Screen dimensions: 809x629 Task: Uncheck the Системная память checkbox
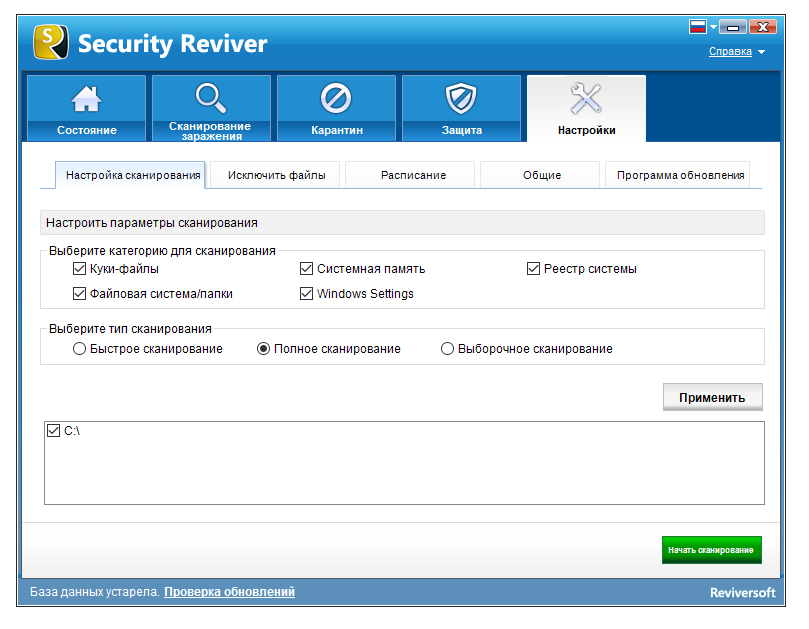(306, 269)
